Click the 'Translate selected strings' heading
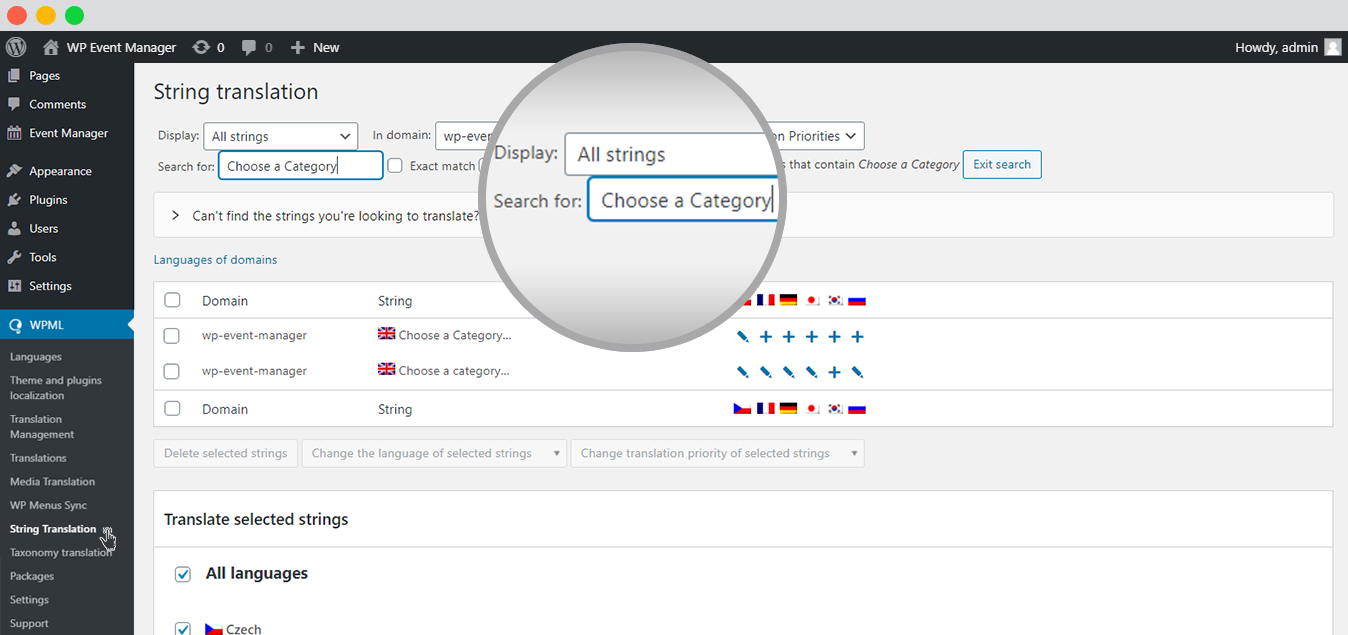 (256, 520)
